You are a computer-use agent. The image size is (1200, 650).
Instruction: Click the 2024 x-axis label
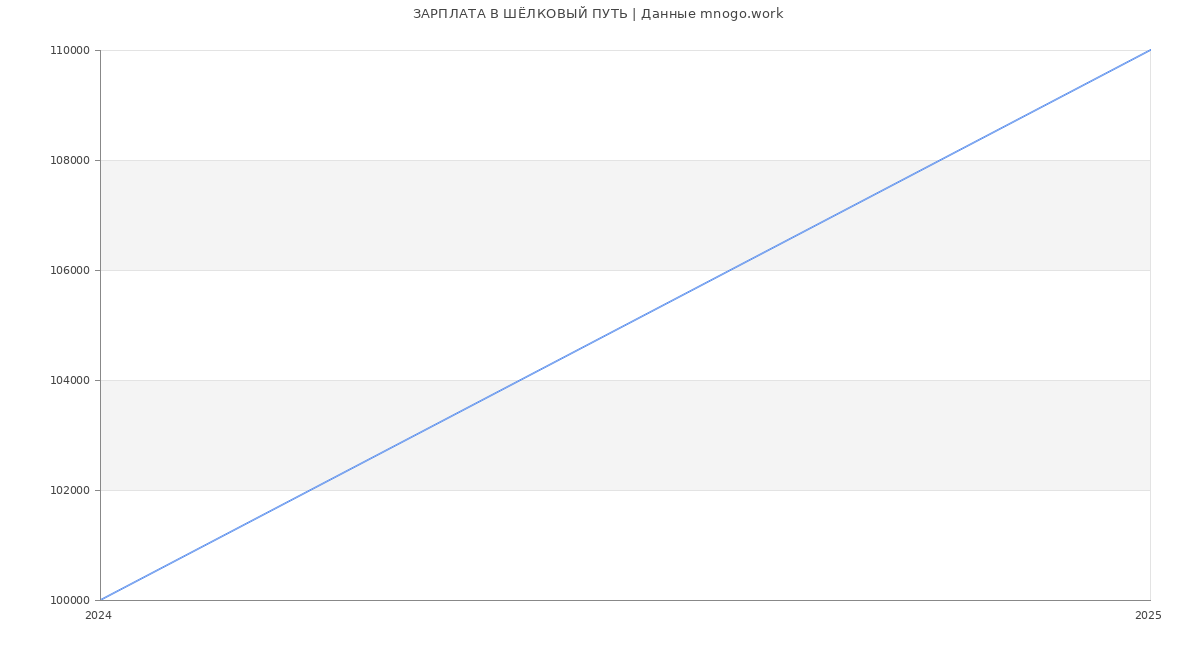click(98, 615)
